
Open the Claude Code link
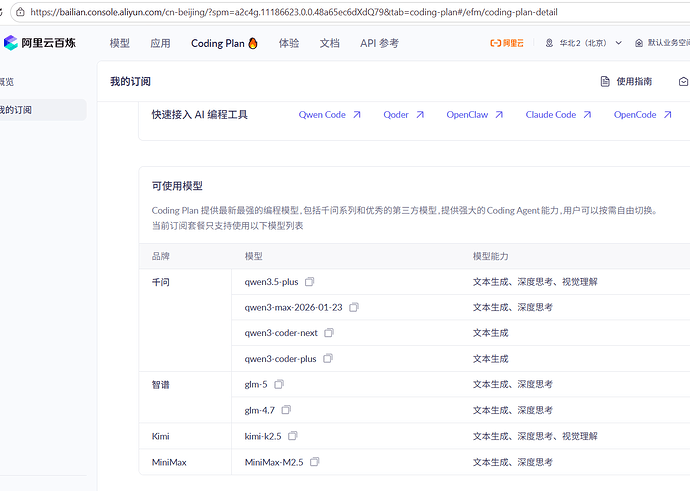(x=558, y=115)
